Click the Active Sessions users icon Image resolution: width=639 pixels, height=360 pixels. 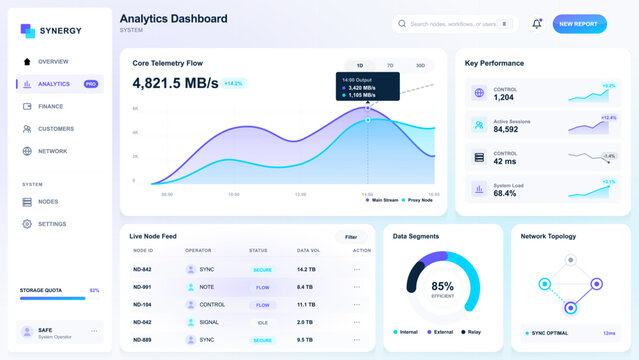[479, 125]
